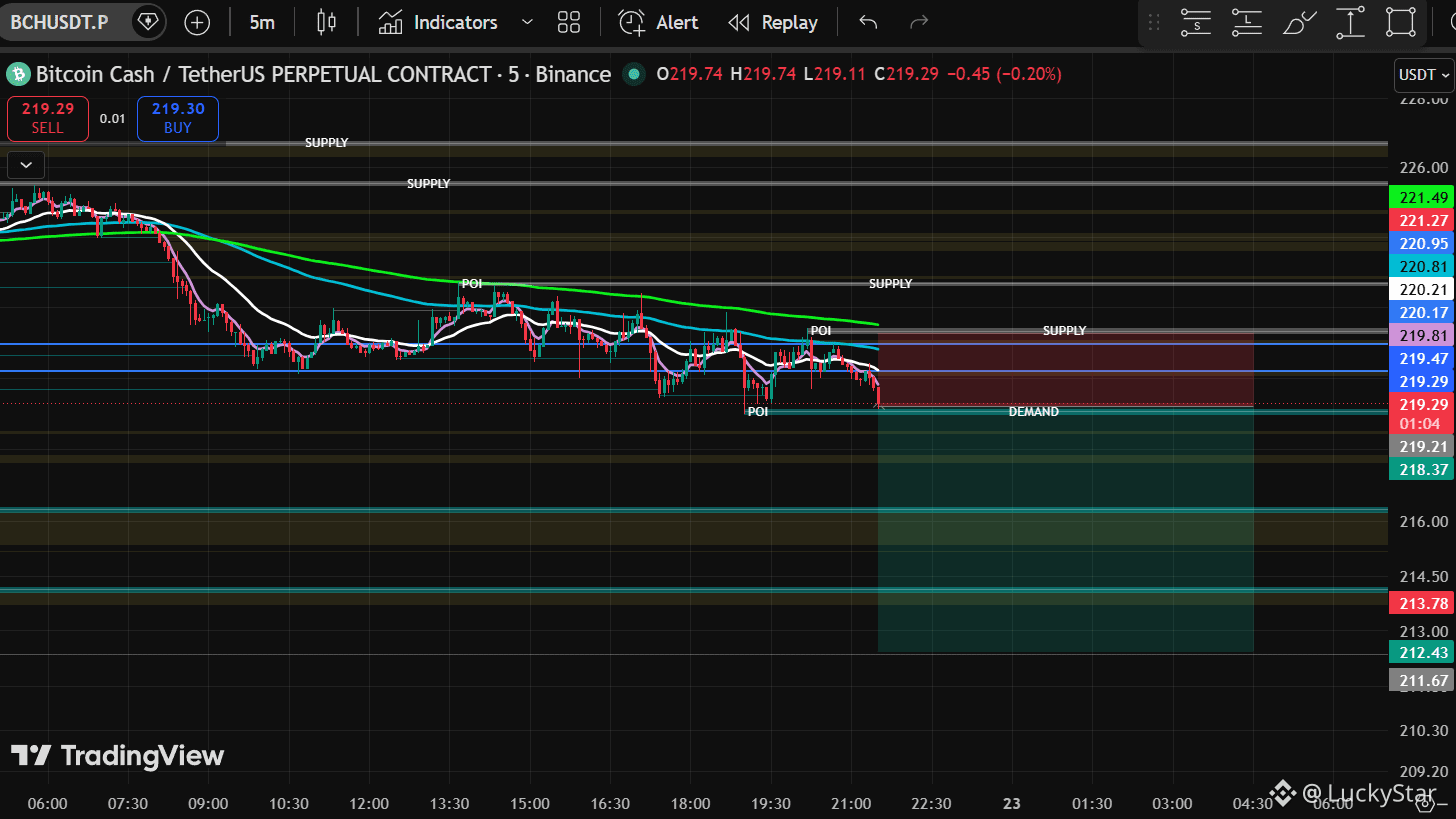Screen dimensions: 1456x819
Task: Click the teal 218.37 price label
Action: tap(1421, 469)
